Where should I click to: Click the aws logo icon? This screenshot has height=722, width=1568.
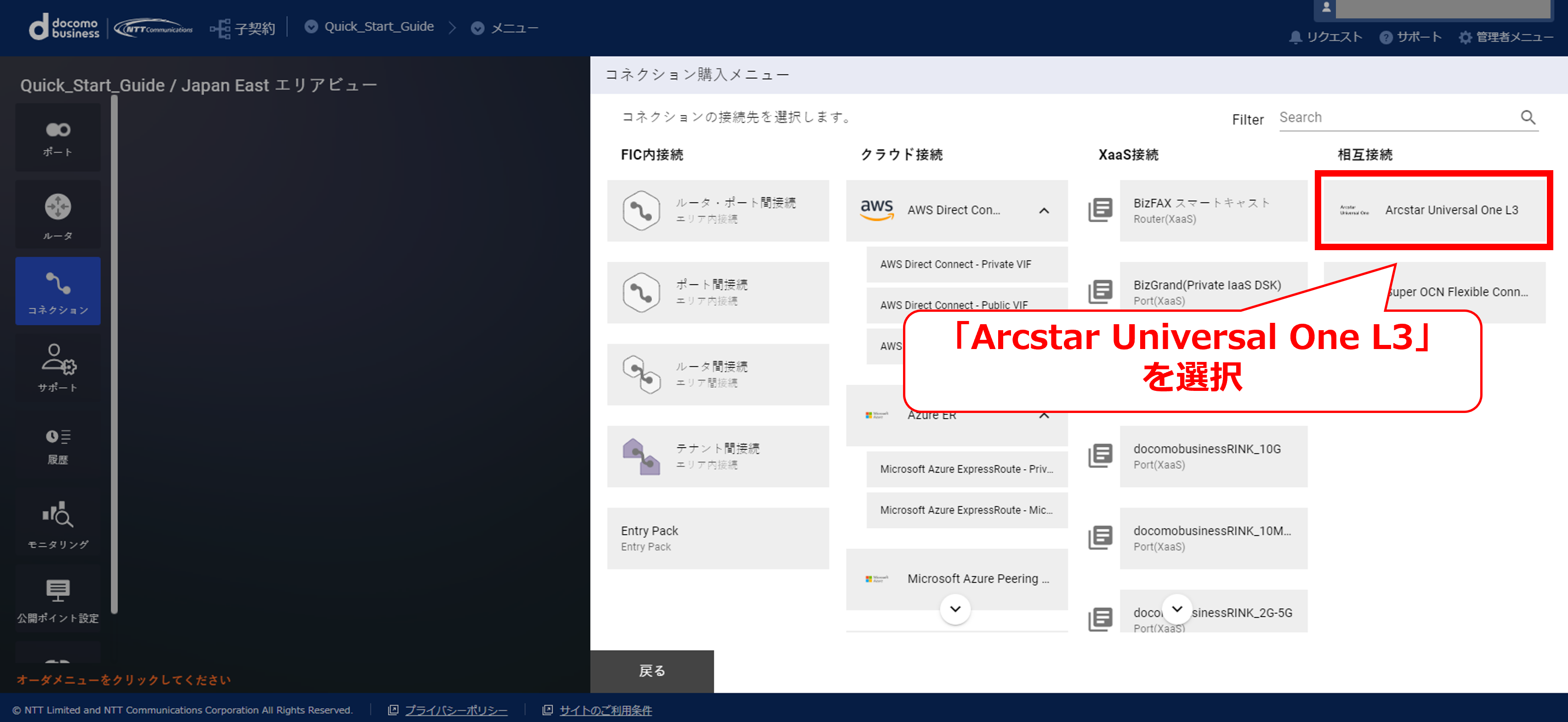click(876, 210)
